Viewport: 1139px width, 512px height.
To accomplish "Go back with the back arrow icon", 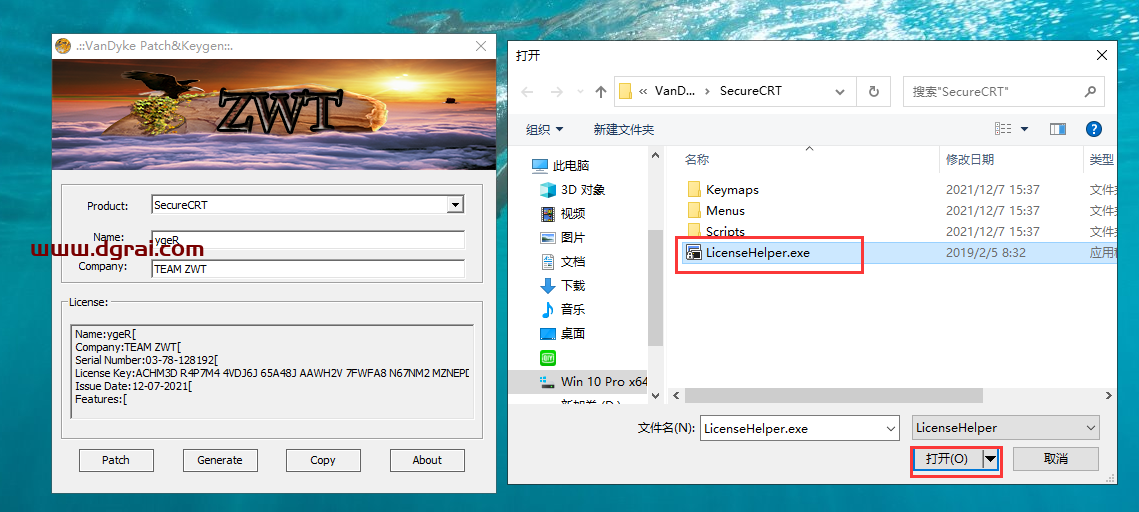I will tap(527, 92).
